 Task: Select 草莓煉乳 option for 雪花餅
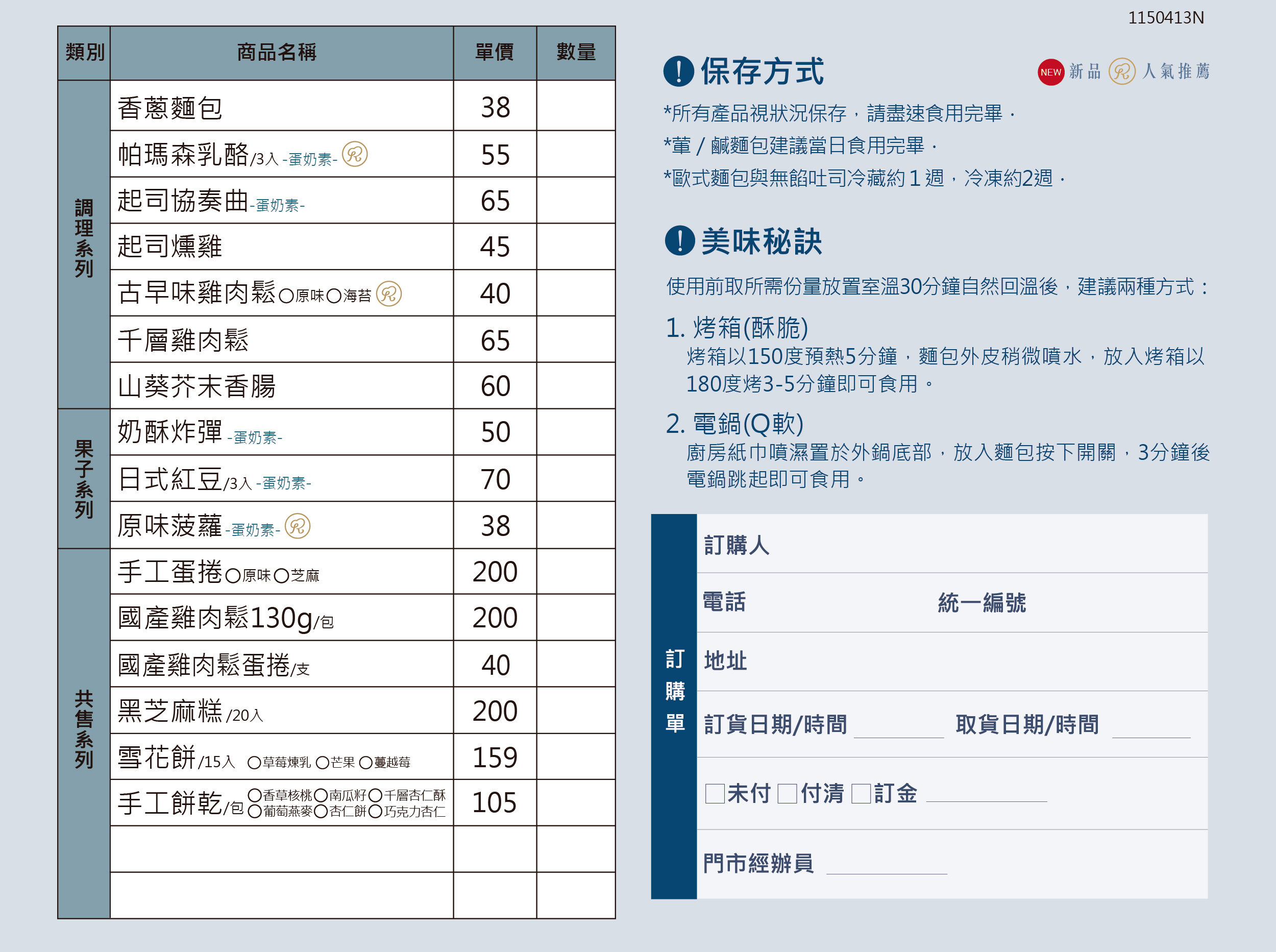click(254, 763)
